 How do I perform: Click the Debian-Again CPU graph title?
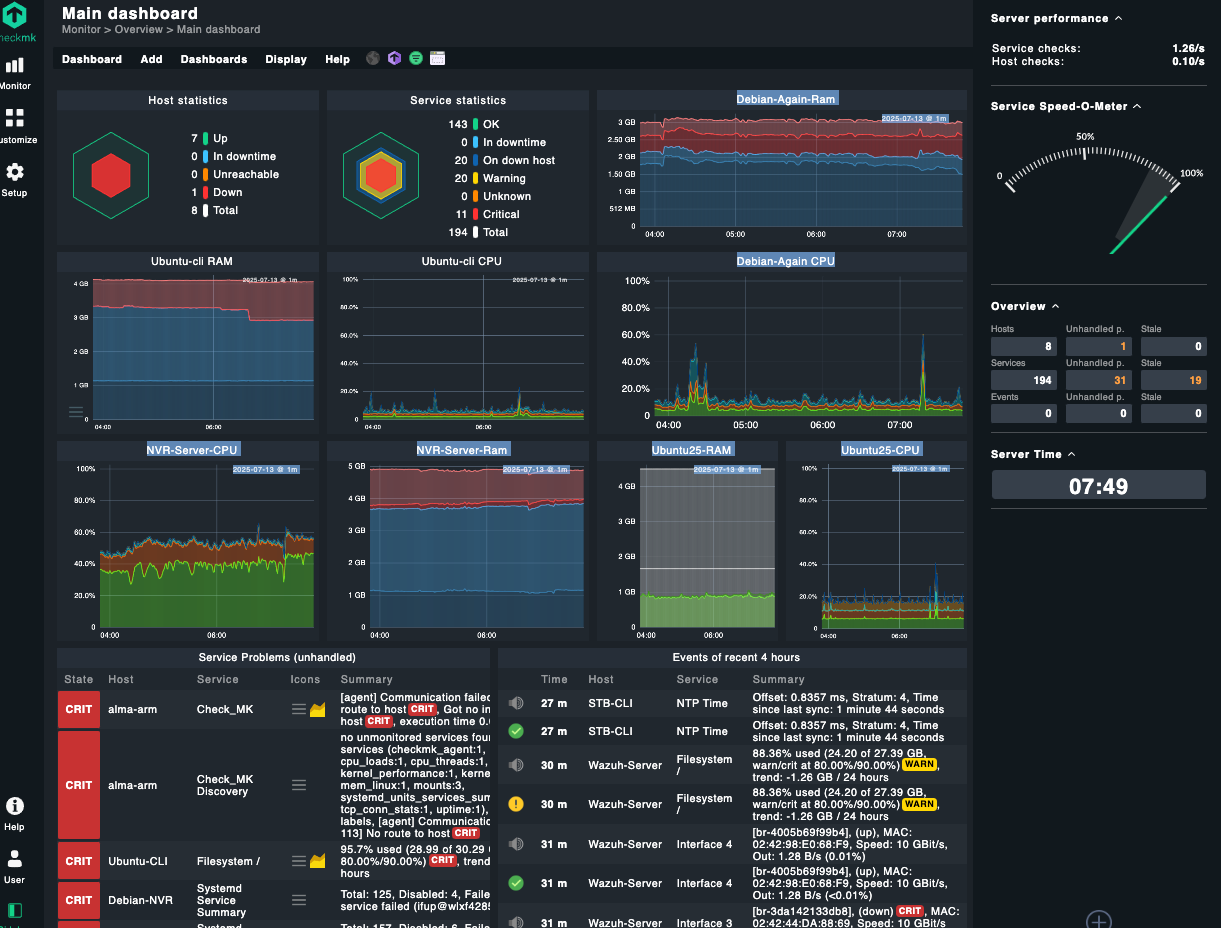[786, 261]
